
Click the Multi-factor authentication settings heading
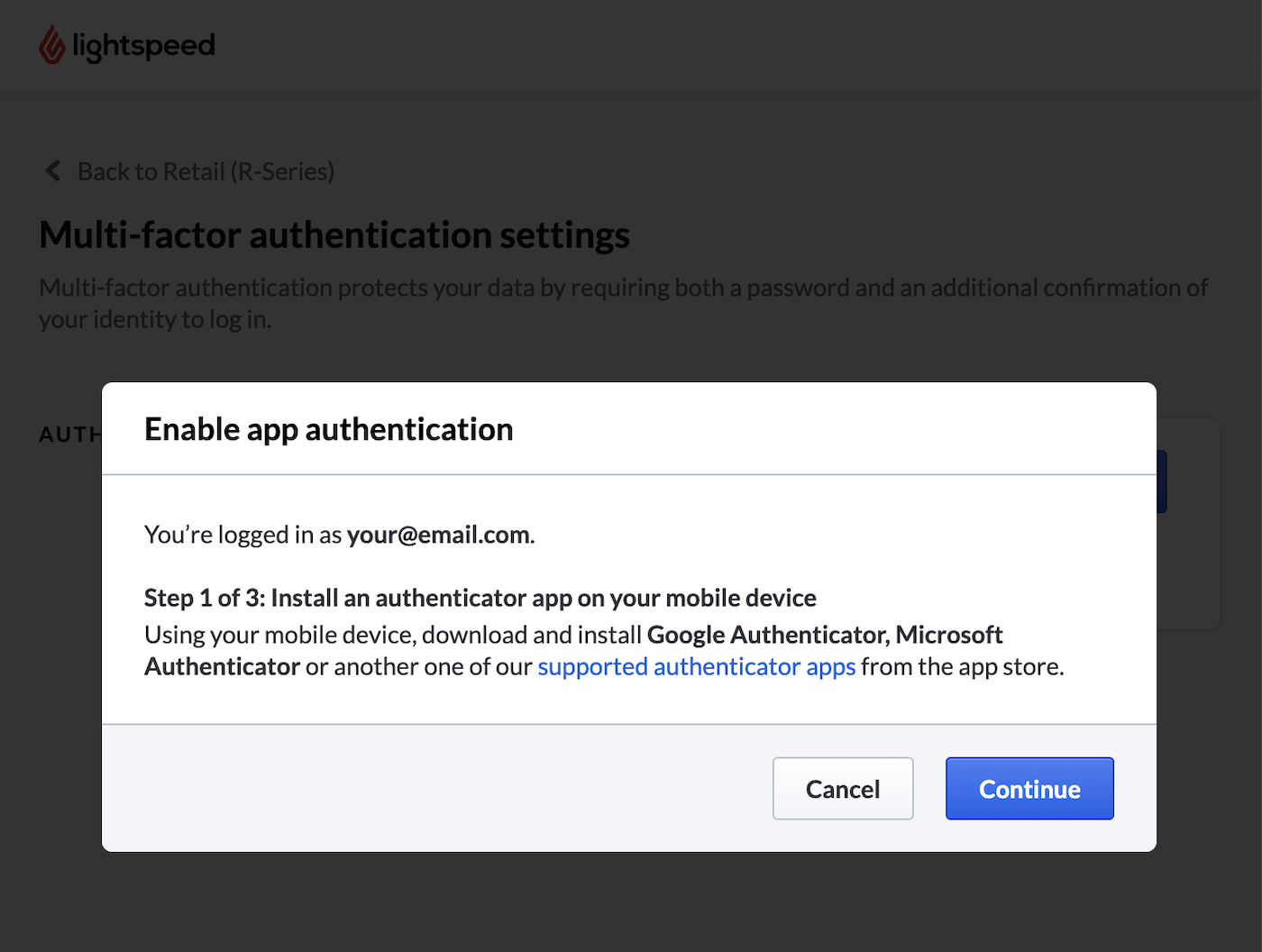(334, 234)
